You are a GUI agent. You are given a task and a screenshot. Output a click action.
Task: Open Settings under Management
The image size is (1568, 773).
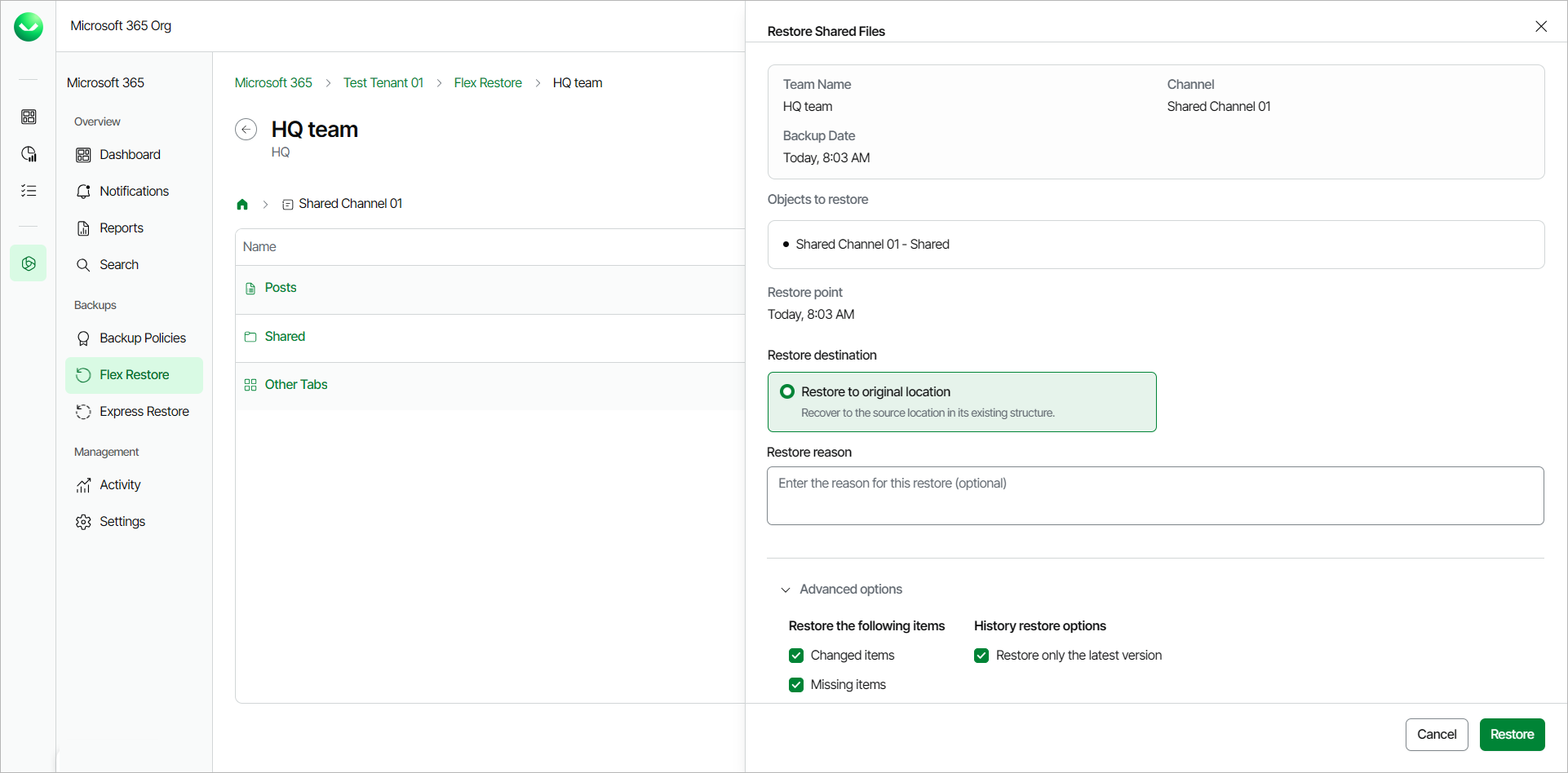[134, 522]
